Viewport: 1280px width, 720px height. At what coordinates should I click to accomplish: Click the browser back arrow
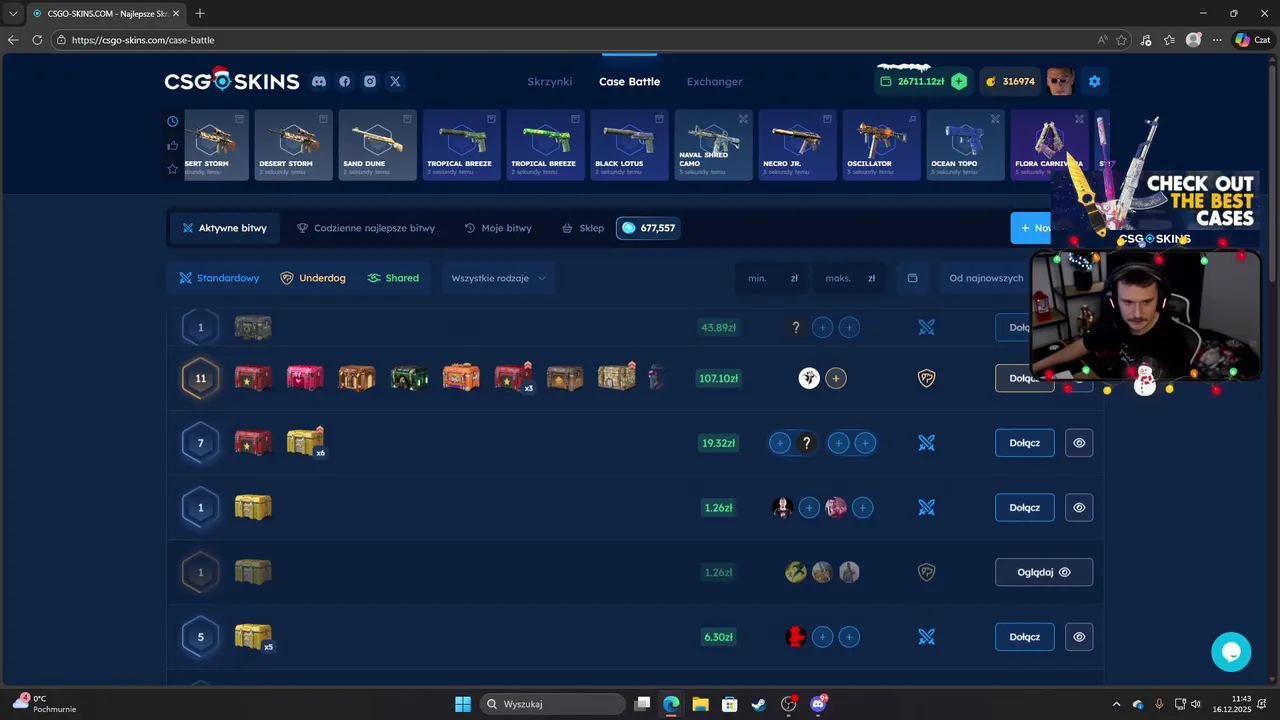click(13, 40)
